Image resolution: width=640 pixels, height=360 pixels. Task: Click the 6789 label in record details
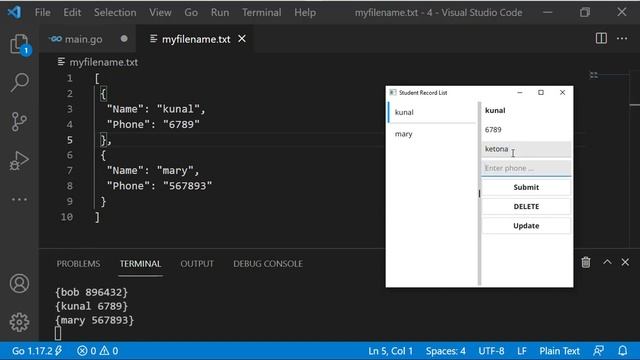point(493,130)
